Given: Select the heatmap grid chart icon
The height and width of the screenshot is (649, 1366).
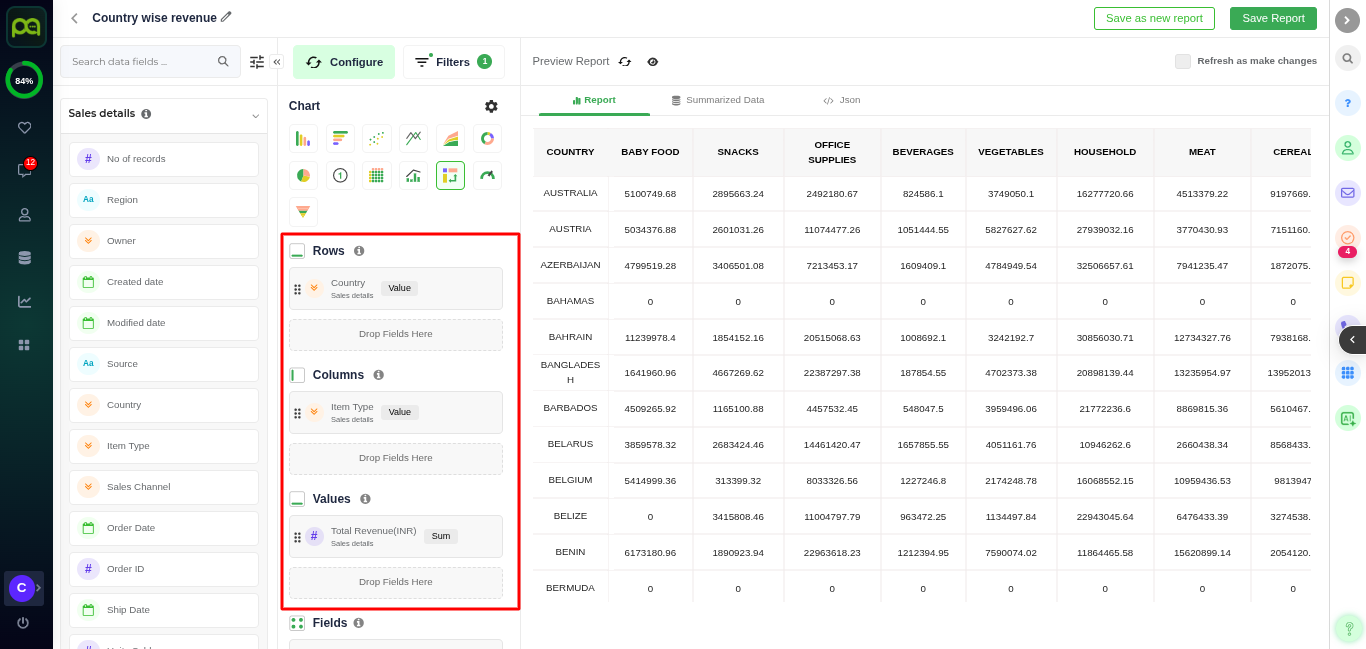Looking at the screenshot, I should [377, 176].
